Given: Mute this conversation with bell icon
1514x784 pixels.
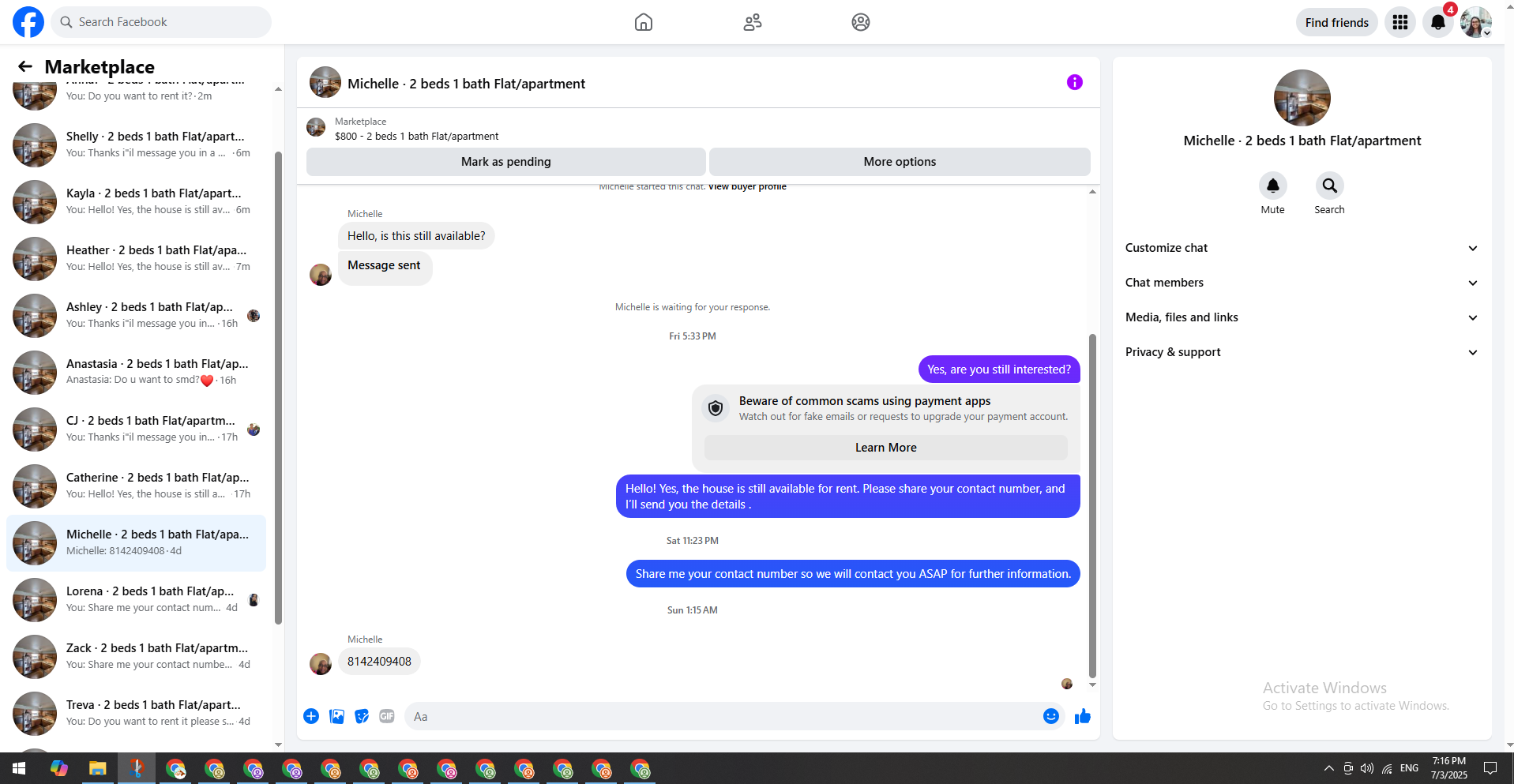Looking at the screenshot, I should point(1273,186).
